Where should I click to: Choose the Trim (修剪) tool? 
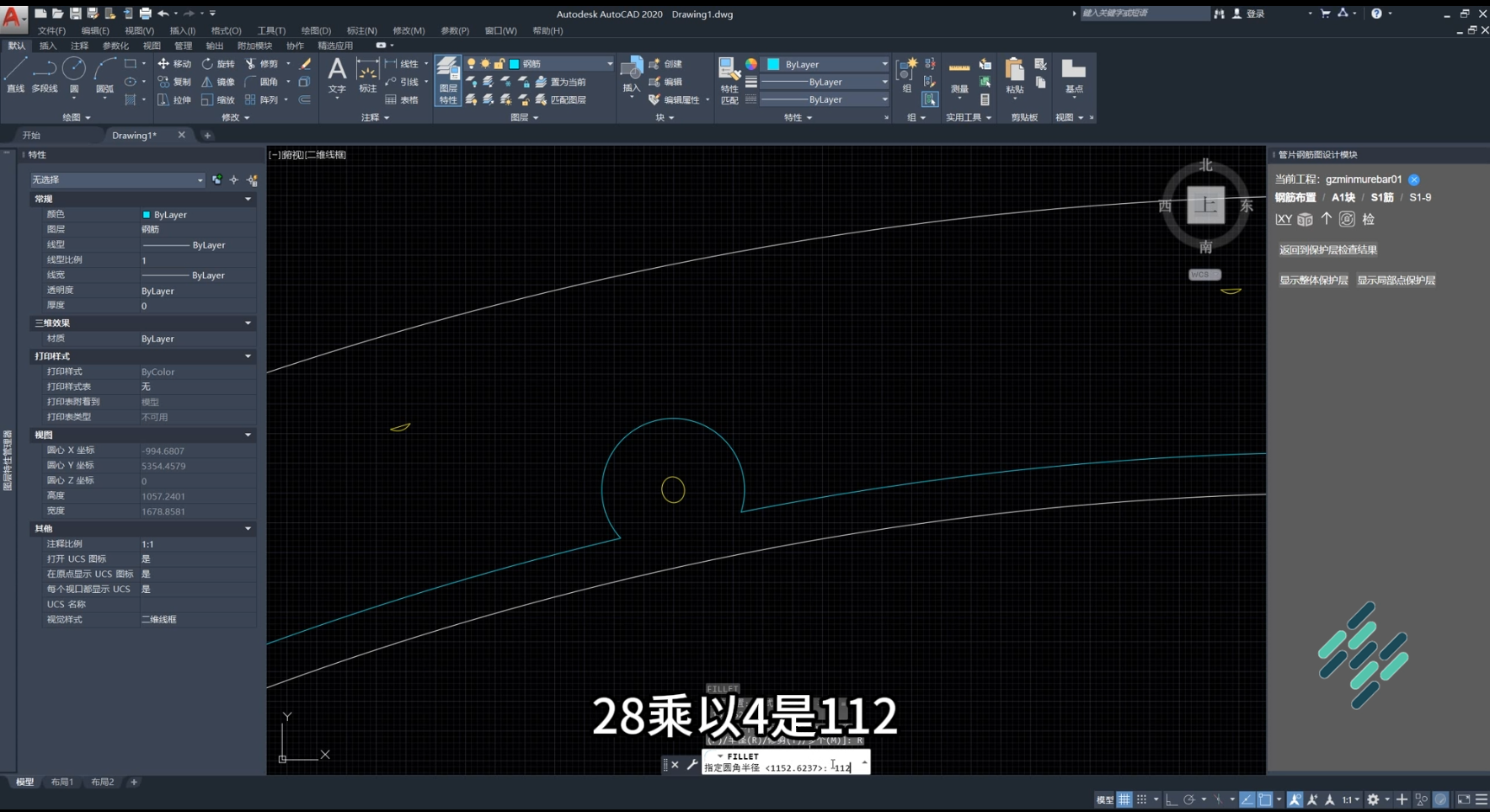click(x=261, y=64)
